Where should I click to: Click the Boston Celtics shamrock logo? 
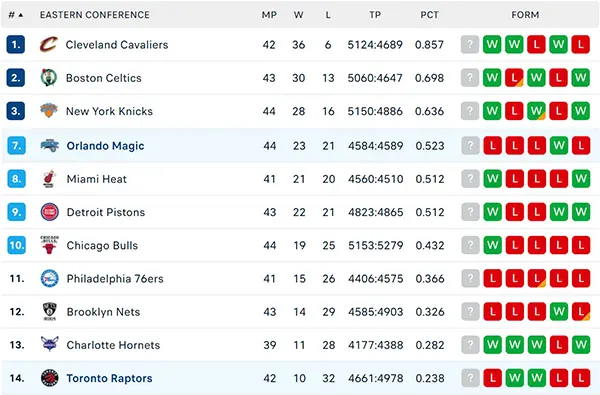[49, 78]
